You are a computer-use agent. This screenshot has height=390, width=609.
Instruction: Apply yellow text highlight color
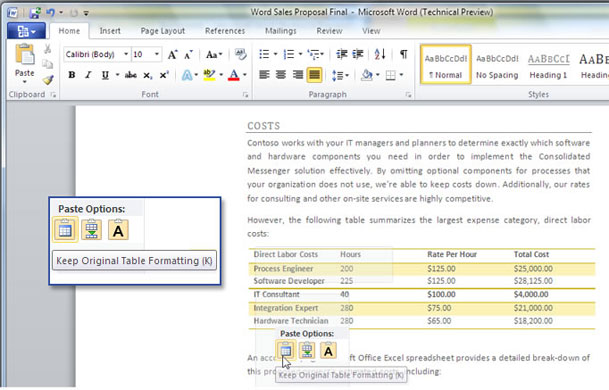pyautogui.click(x=209, y=75)
